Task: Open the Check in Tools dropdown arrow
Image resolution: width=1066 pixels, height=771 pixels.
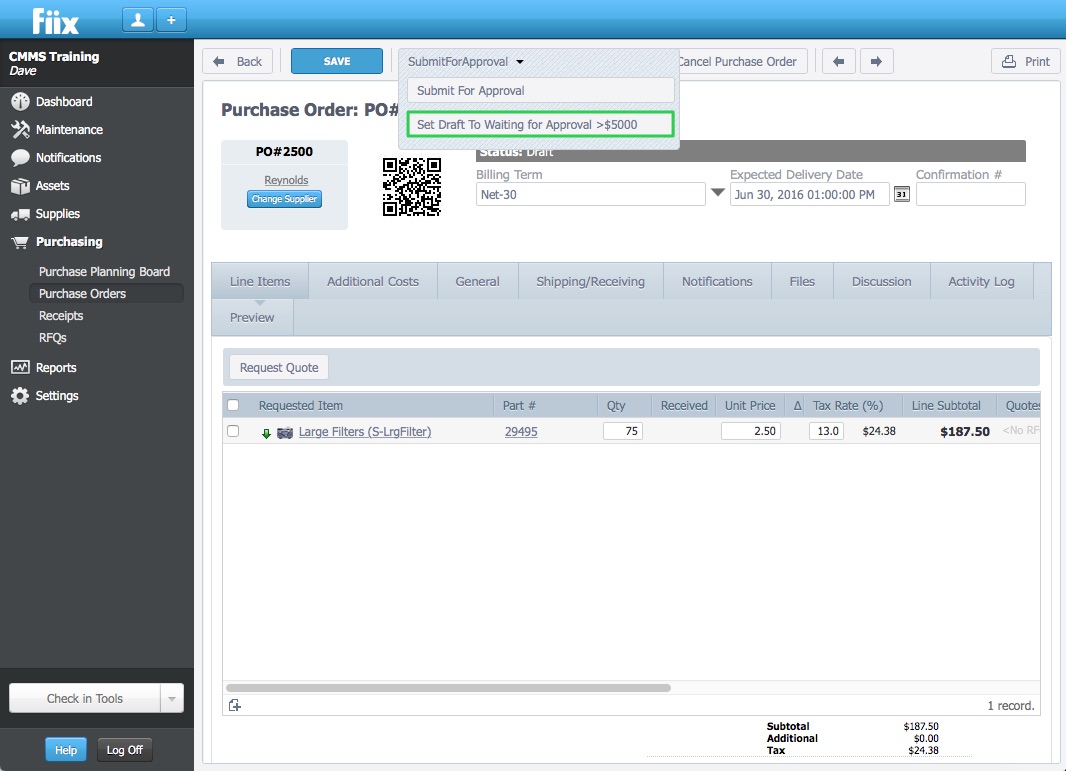Action: coord(172,698)
